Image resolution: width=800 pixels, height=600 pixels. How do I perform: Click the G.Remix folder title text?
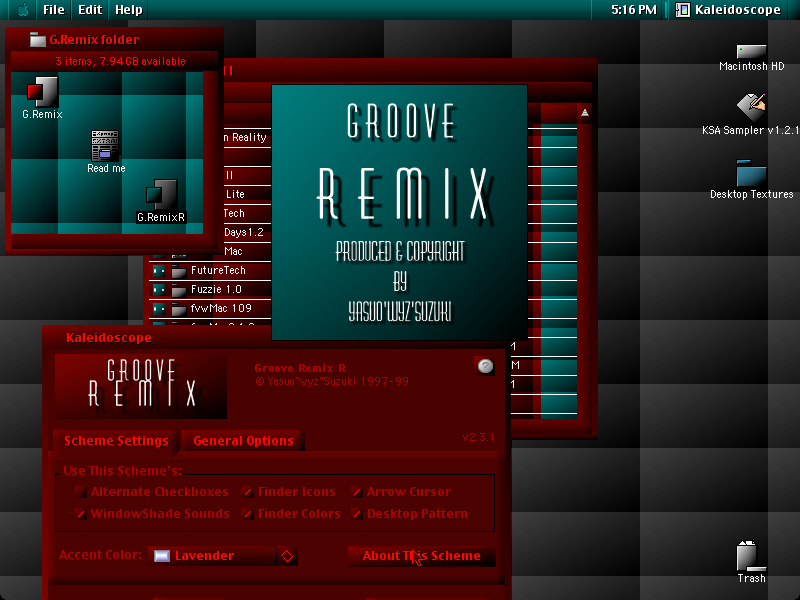click(94, 39)
